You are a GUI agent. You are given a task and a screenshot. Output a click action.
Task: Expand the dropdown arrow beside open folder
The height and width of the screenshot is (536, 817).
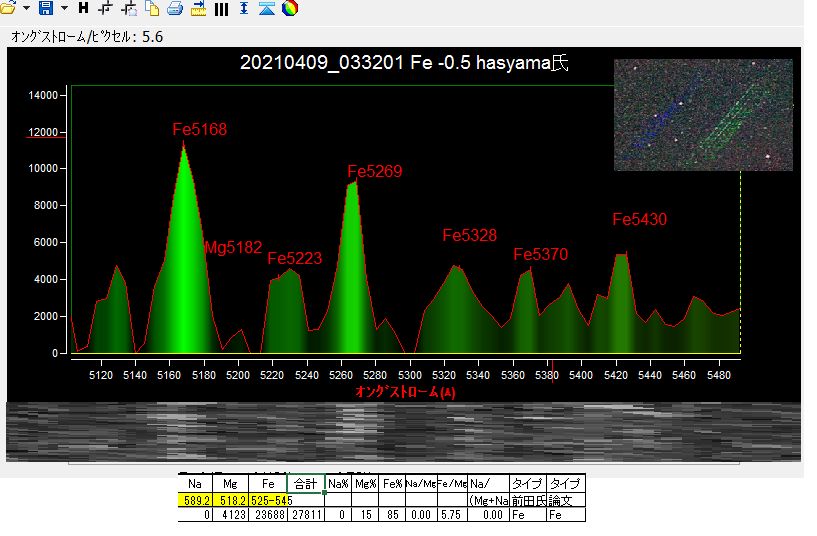(26, 8)
